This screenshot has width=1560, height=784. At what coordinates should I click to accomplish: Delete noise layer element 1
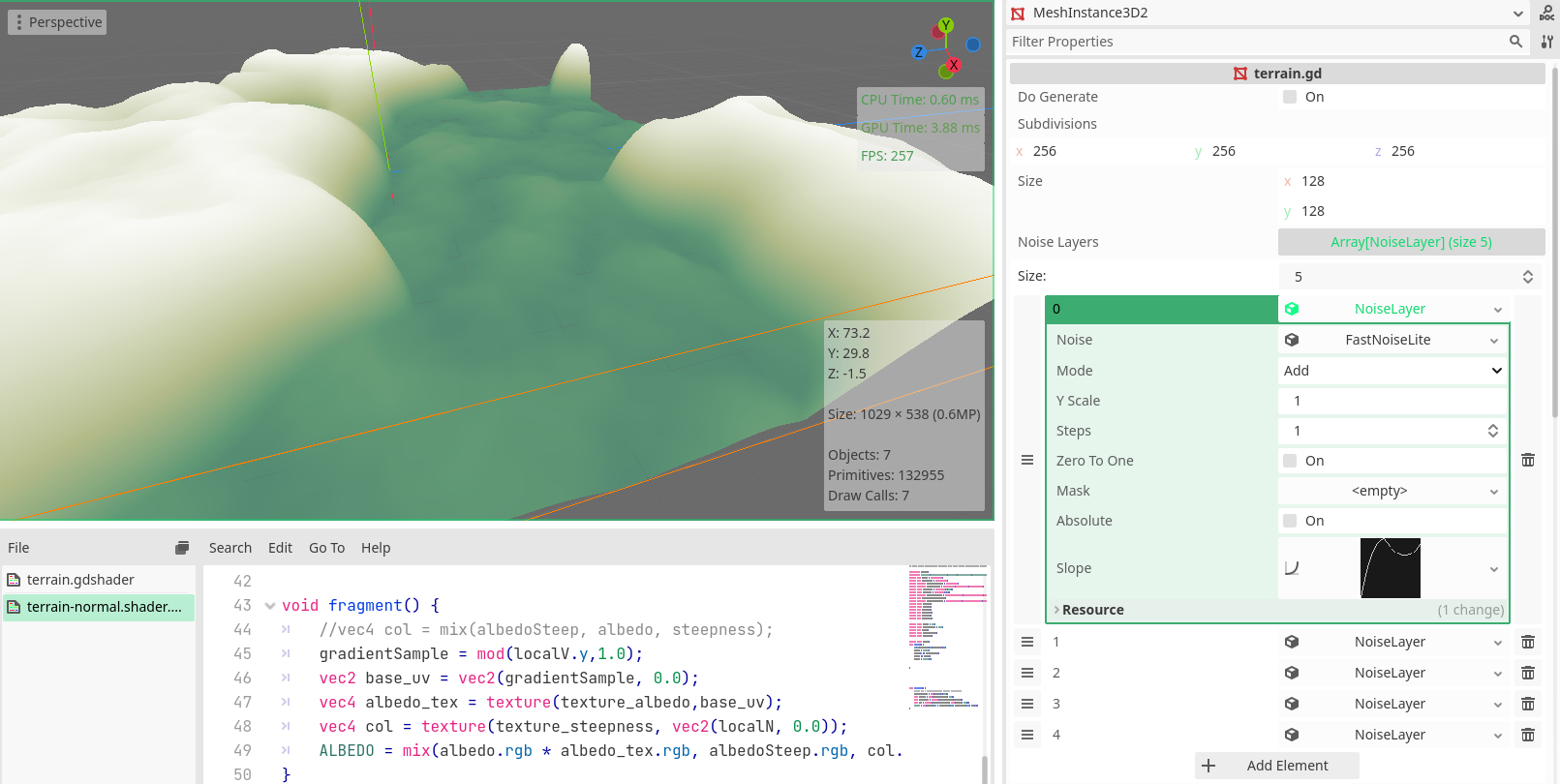pos(1528,642)
